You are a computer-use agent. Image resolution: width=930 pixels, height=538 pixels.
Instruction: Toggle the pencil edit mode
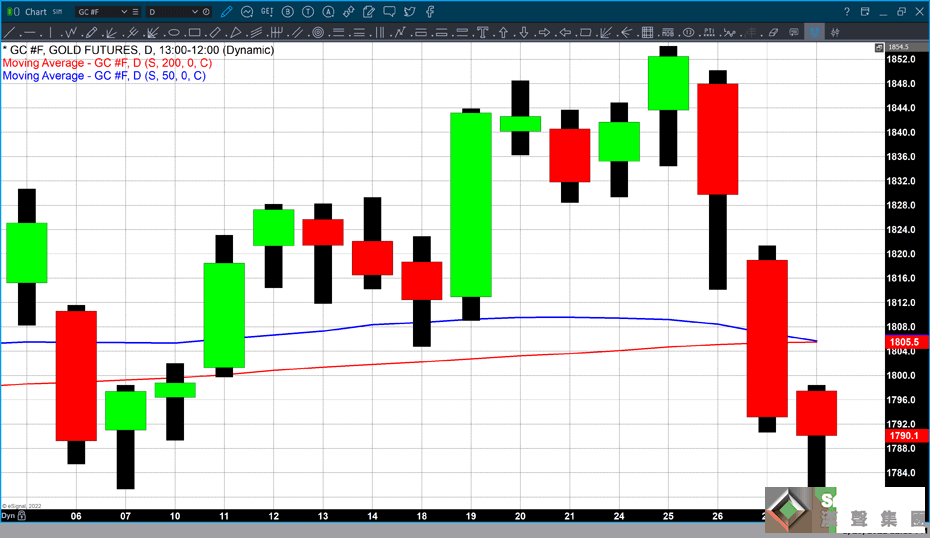tap(226, 11)
